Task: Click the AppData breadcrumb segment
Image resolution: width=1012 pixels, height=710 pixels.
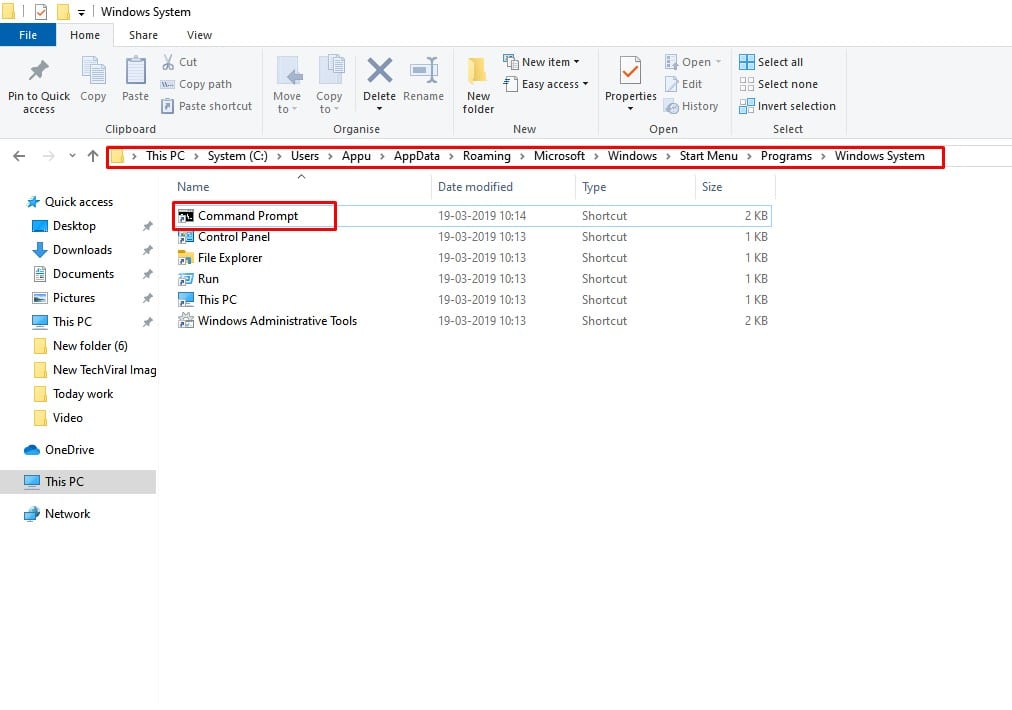Action: (x=417, y=156)
